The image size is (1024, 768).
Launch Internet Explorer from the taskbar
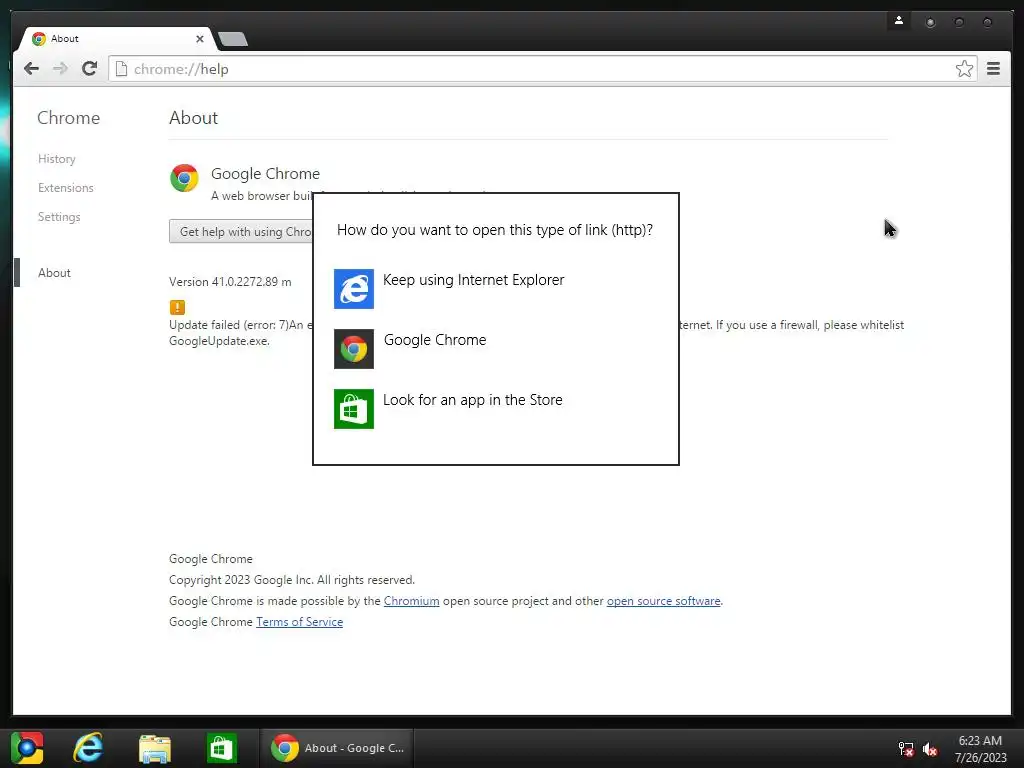tap(89, 748)
